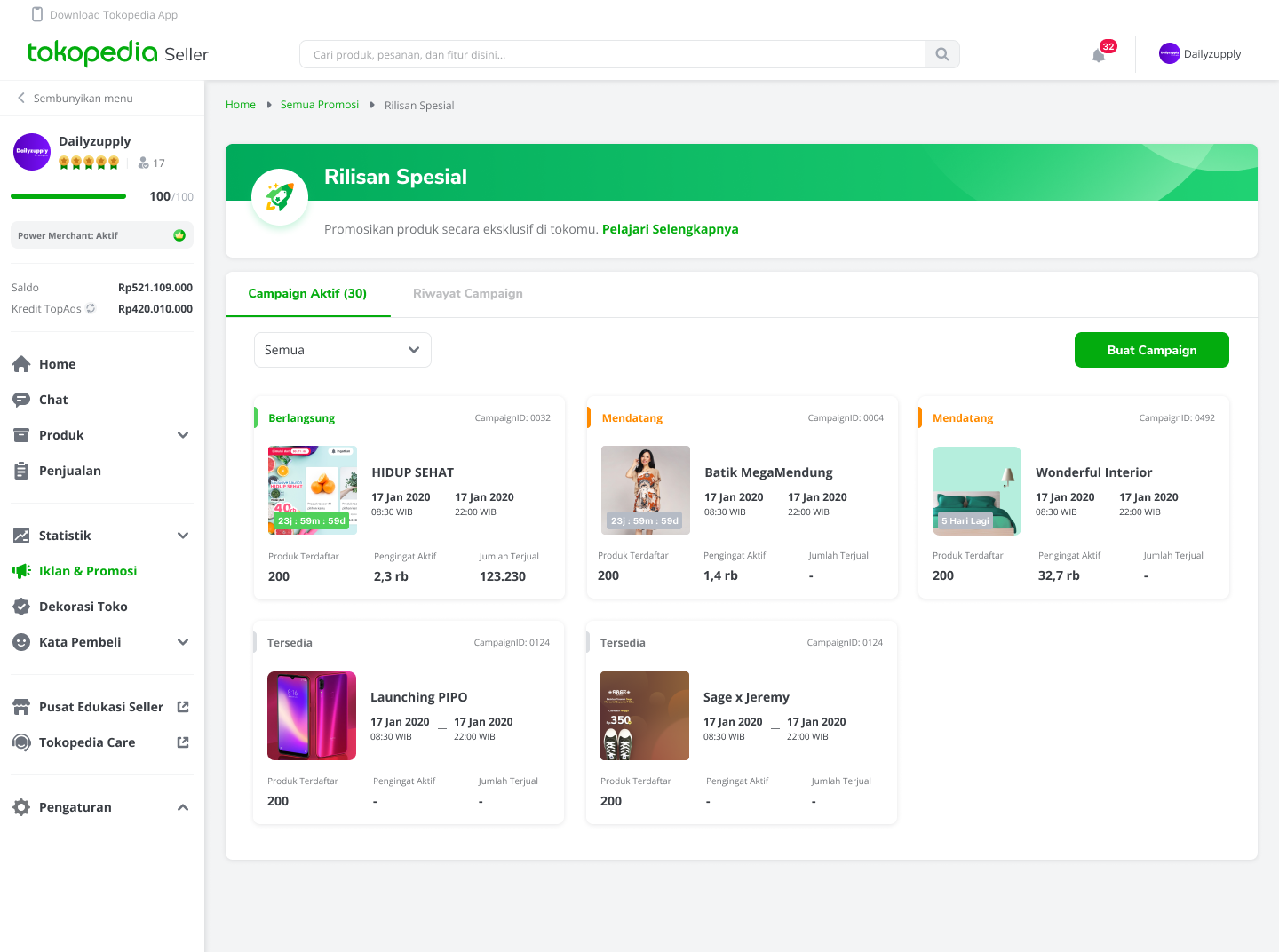Click the Pengaturan gear icon
Screen dimensions: 1279x952
[x=21, y=807]
